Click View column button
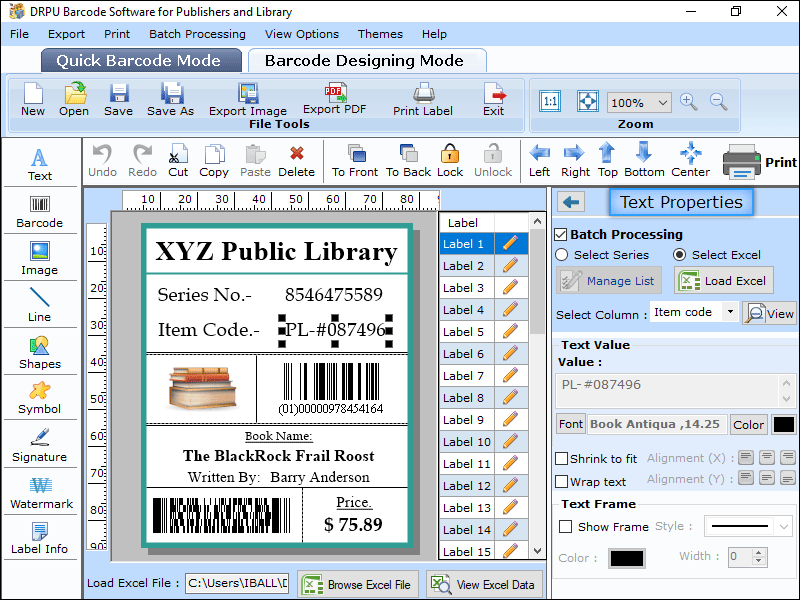The width and height of the screenshot is (800, 600). (770, 313)
